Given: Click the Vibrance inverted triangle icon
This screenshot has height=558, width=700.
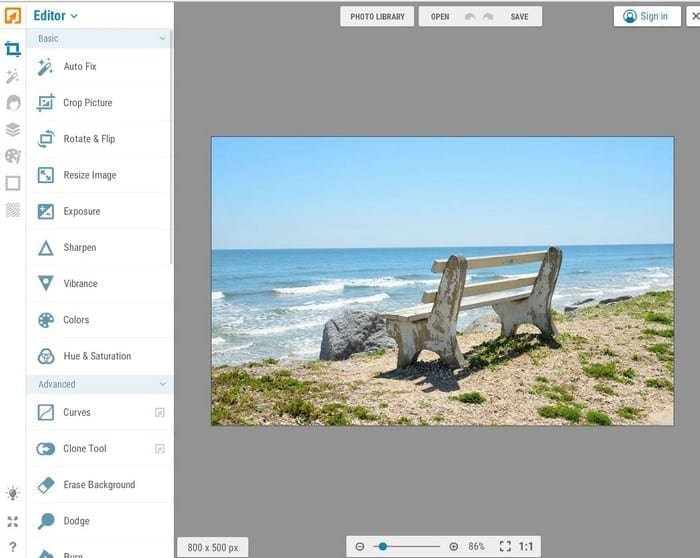Looking at the screenshot, I should [46, 283].
